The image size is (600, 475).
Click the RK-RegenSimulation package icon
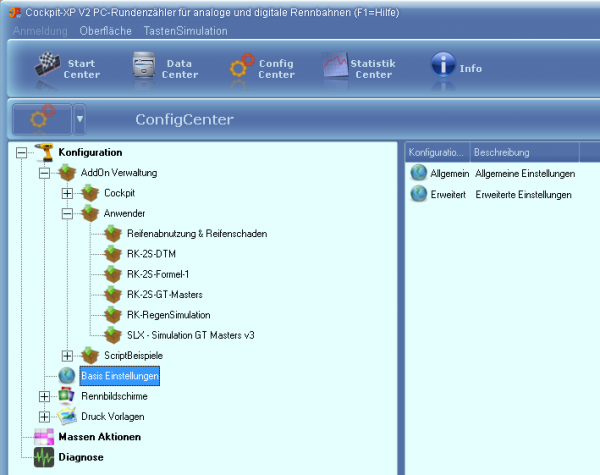113,315
